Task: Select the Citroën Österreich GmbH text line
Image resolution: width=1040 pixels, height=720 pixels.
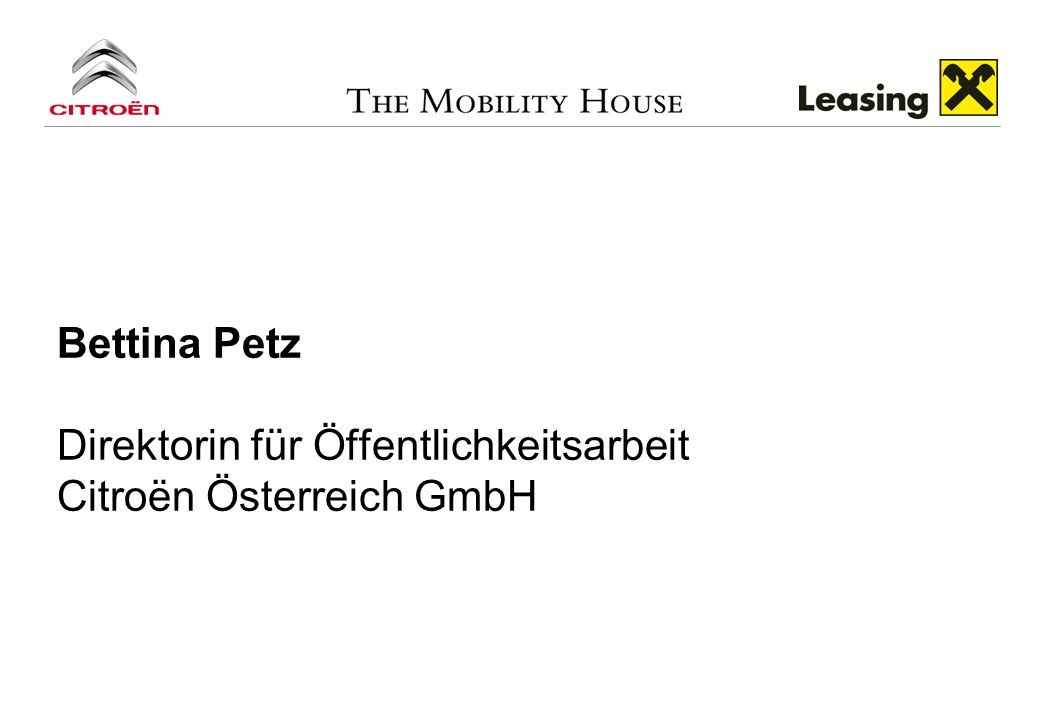Action: point(297,494)
